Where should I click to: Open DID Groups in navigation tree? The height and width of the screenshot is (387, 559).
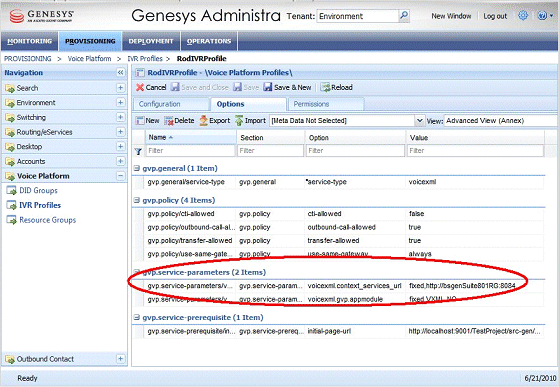click(39, 191)
